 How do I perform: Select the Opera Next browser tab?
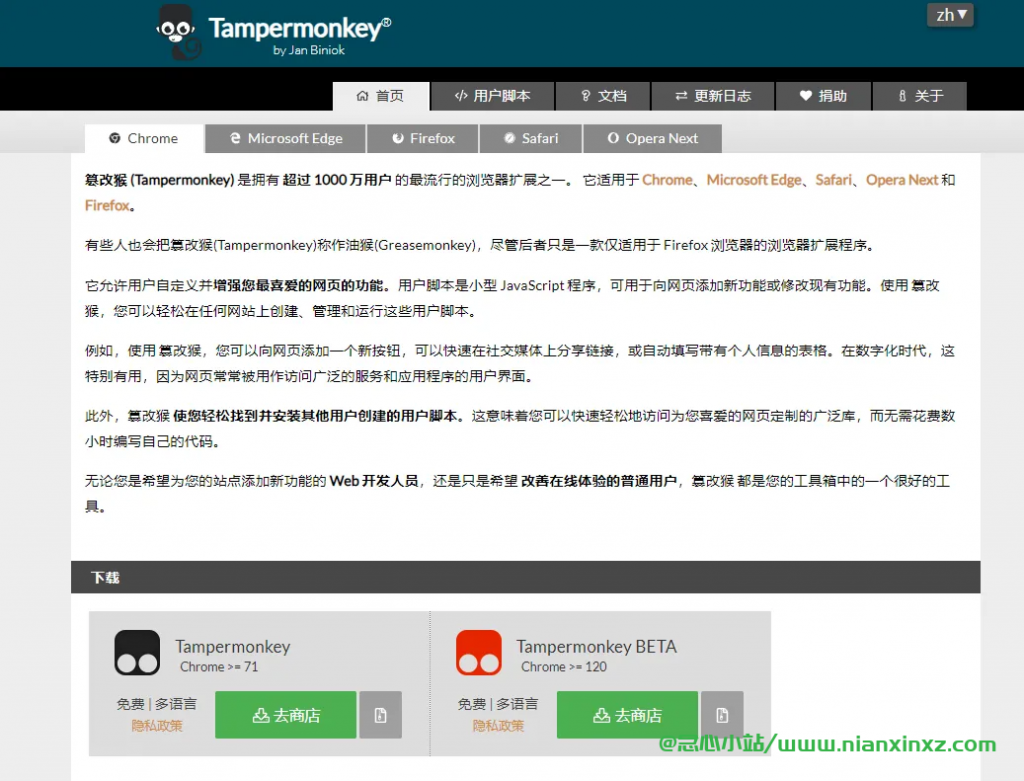click(652, 138)
